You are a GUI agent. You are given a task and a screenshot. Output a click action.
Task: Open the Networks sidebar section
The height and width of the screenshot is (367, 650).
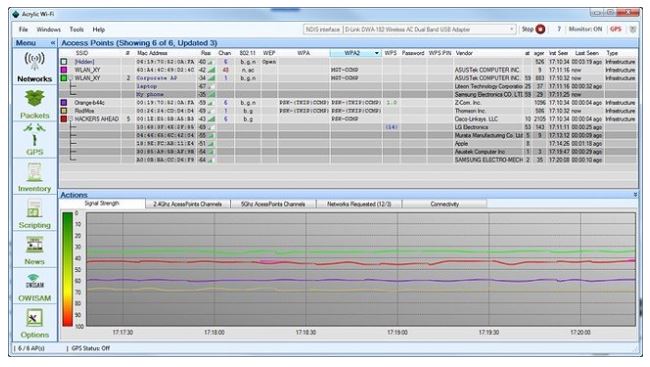(x=34, y=67)
